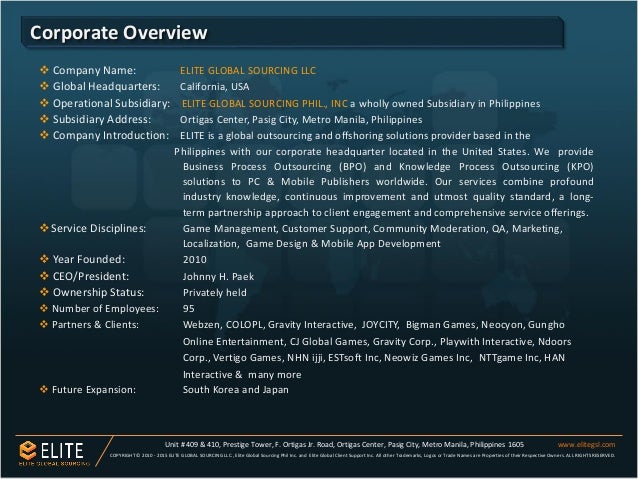638x479 pixels.
Task: Select the Year Founded label
Action: (x=89, y=259)
